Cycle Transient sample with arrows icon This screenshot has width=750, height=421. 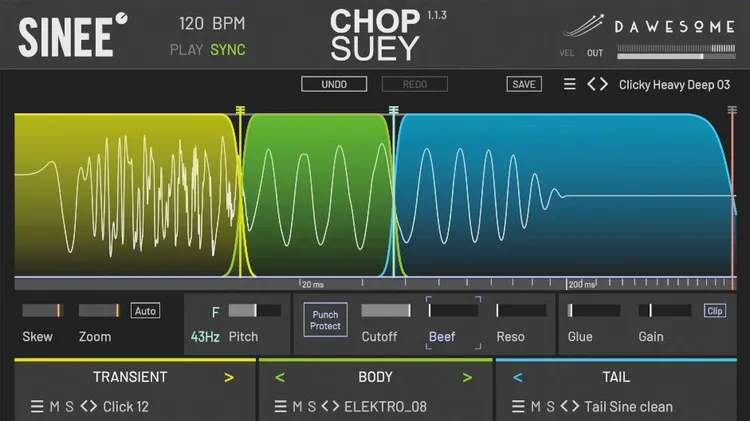(x=89, y=406)
